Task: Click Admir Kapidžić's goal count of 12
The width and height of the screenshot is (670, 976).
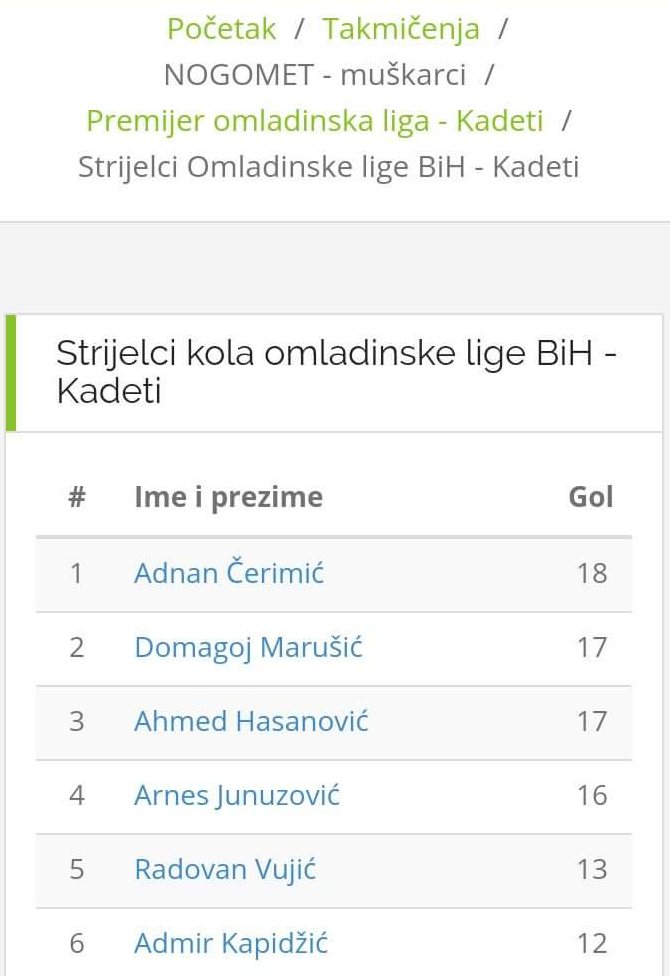Action: pos(591,943)
